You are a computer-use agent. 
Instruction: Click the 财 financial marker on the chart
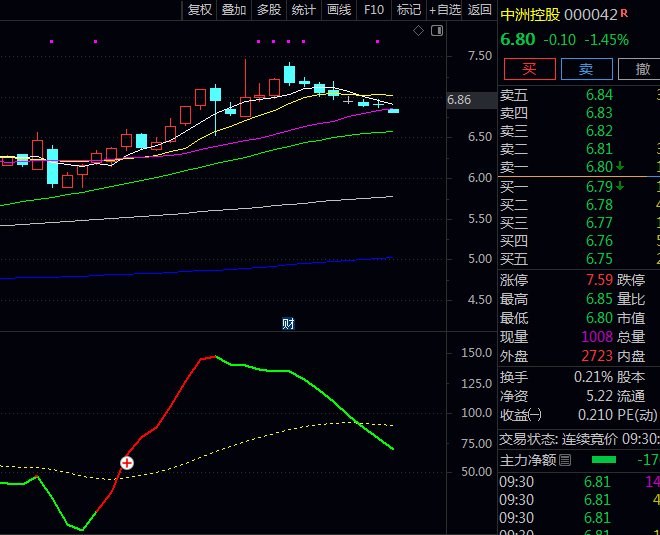(x=288, y=323)
